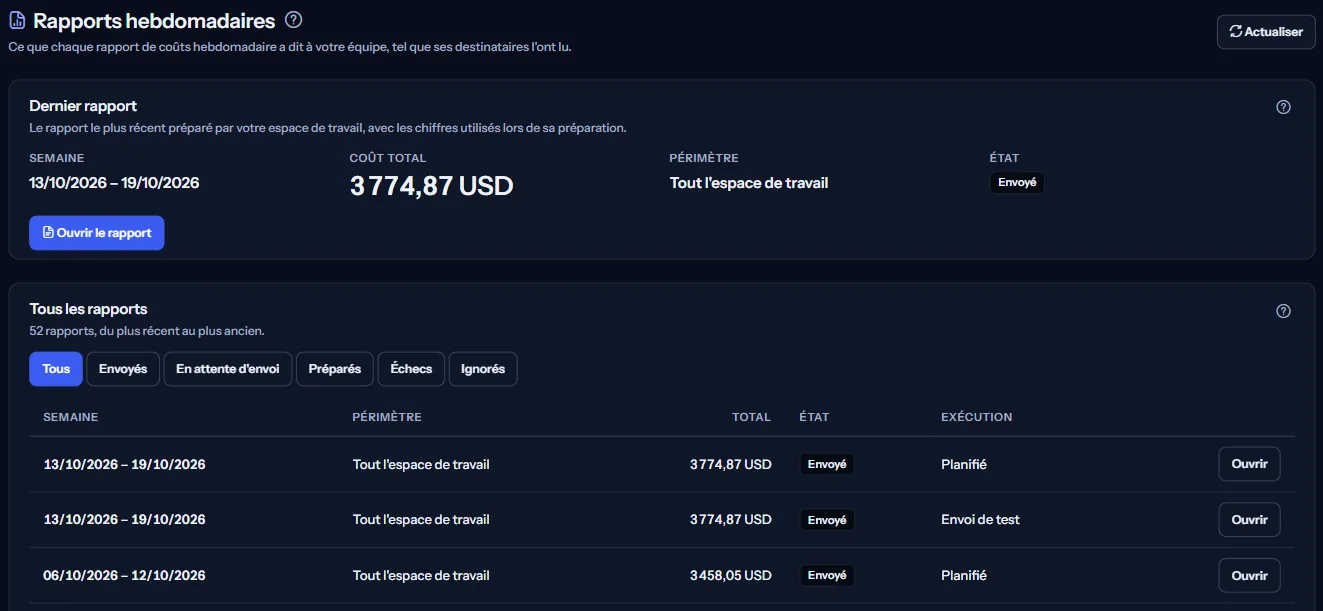Click the Total column header
The height and width of the screenshot is (611, 1323).
click(x=751, y=417)
